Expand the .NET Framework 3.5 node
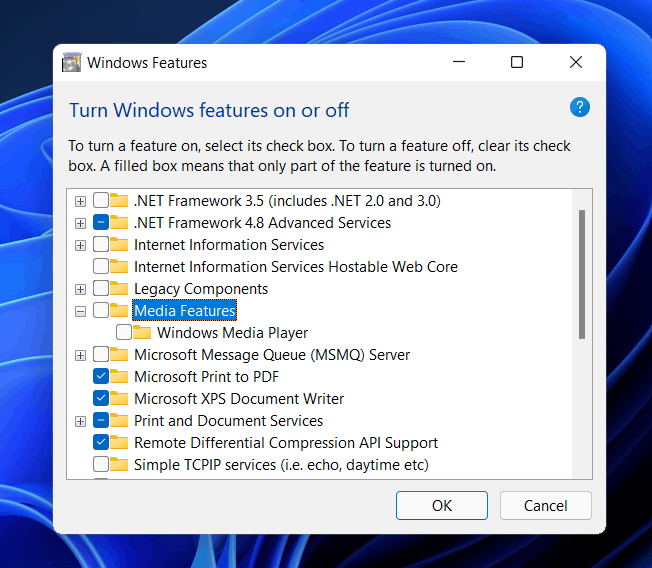The image size is (652, 568). point(80,201)
